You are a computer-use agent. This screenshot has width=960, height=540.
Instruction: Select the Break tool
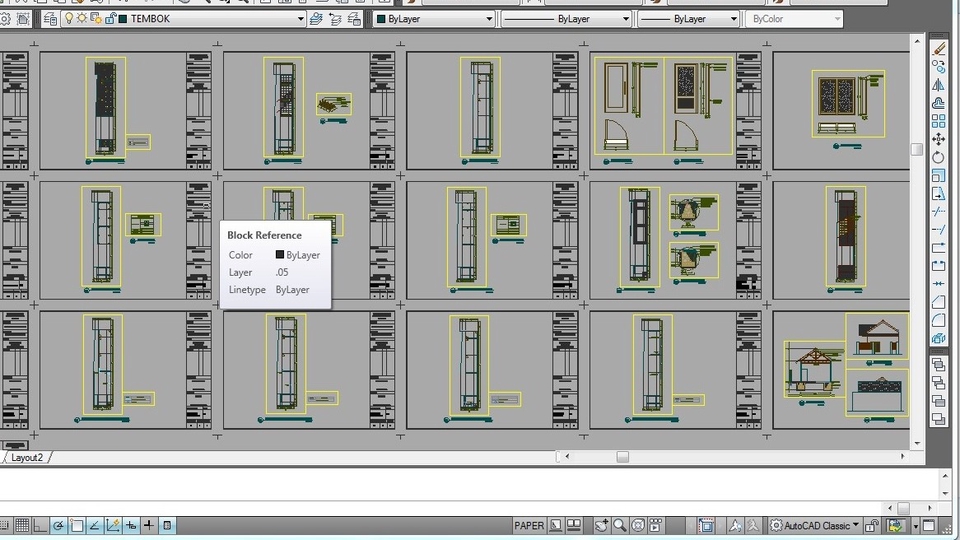tap(939, 266)
